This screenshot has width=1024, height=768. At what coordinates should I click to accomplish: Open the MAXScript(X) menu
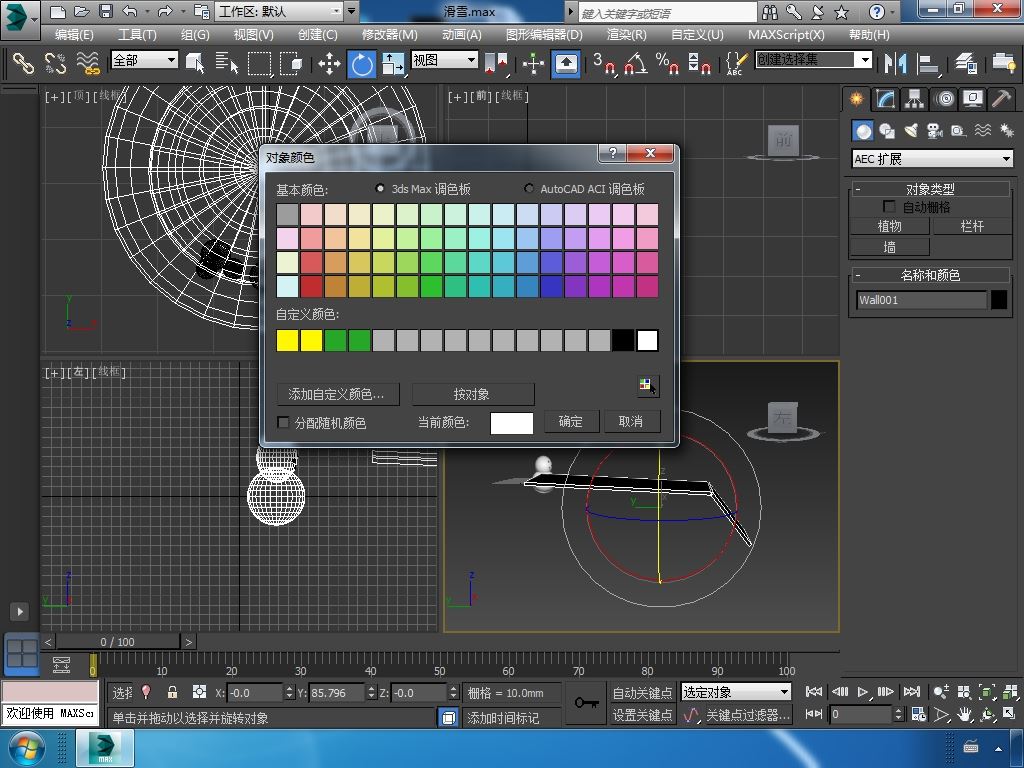pos(786,35)
